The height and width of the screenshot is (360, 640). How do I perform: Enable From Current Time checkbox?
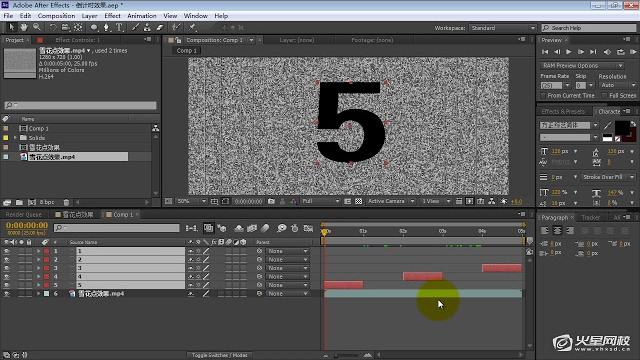pos(543,96)
